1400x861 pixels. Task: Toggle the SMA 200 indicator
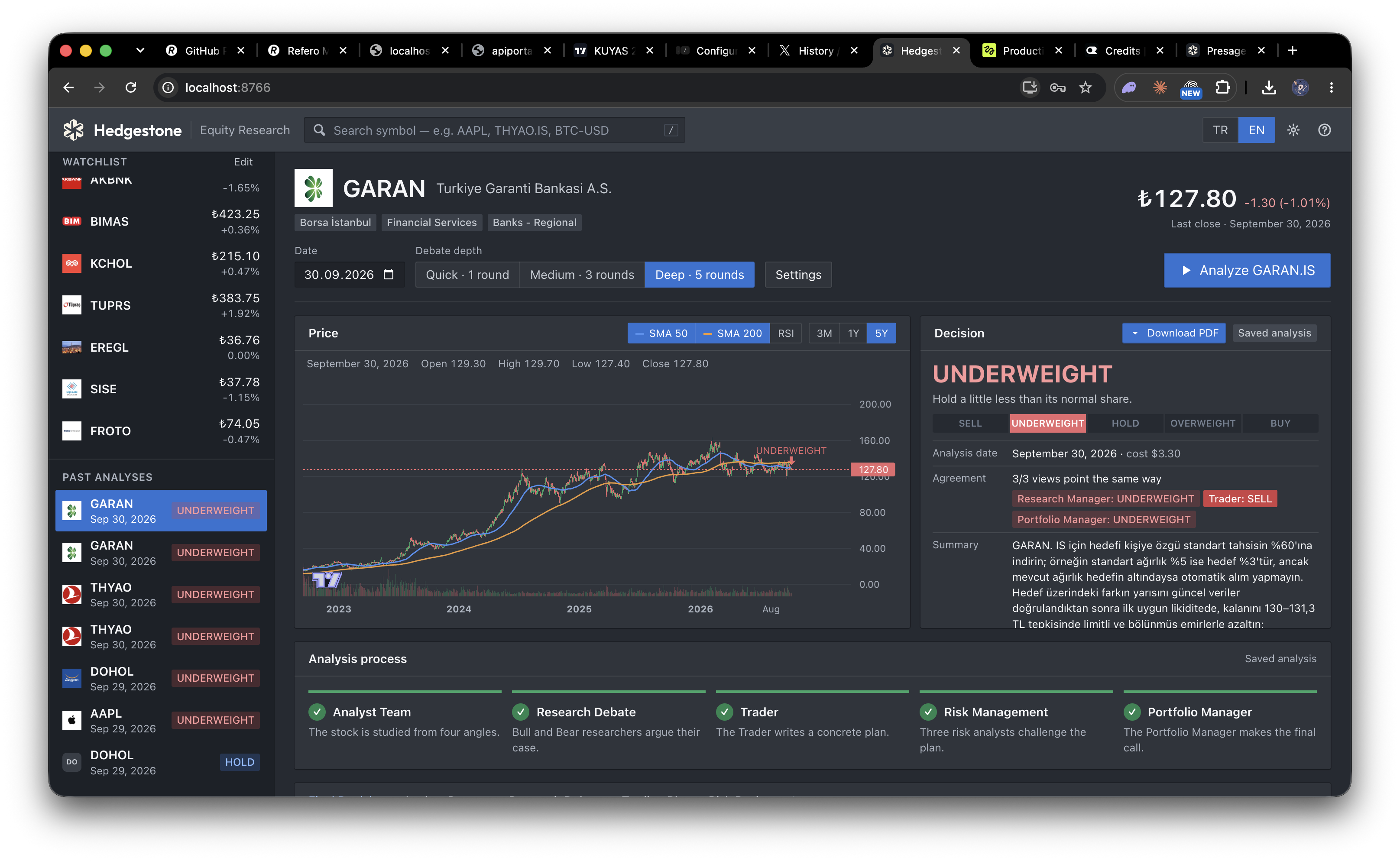(732, 333)
